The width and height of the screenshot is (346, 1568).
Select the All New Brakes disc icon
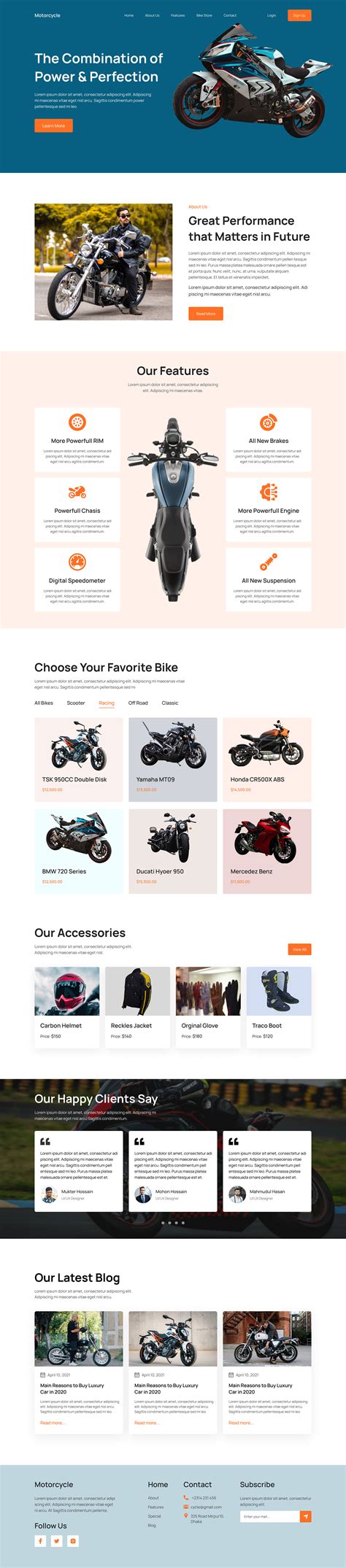[269, 422]
